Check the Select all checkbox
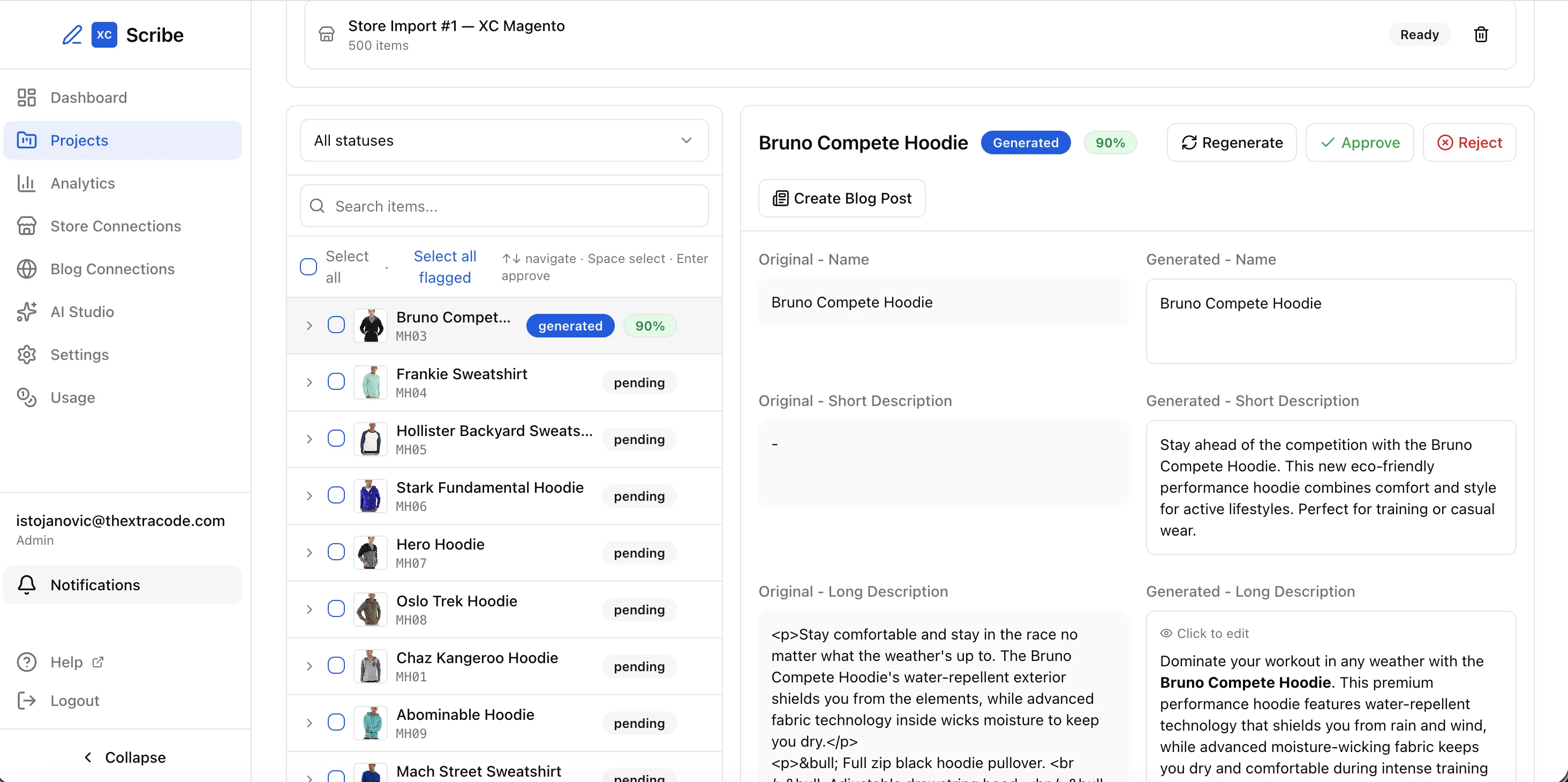Screen dimensions: 1568x782 pyautogui.click(x=308, y=267)
